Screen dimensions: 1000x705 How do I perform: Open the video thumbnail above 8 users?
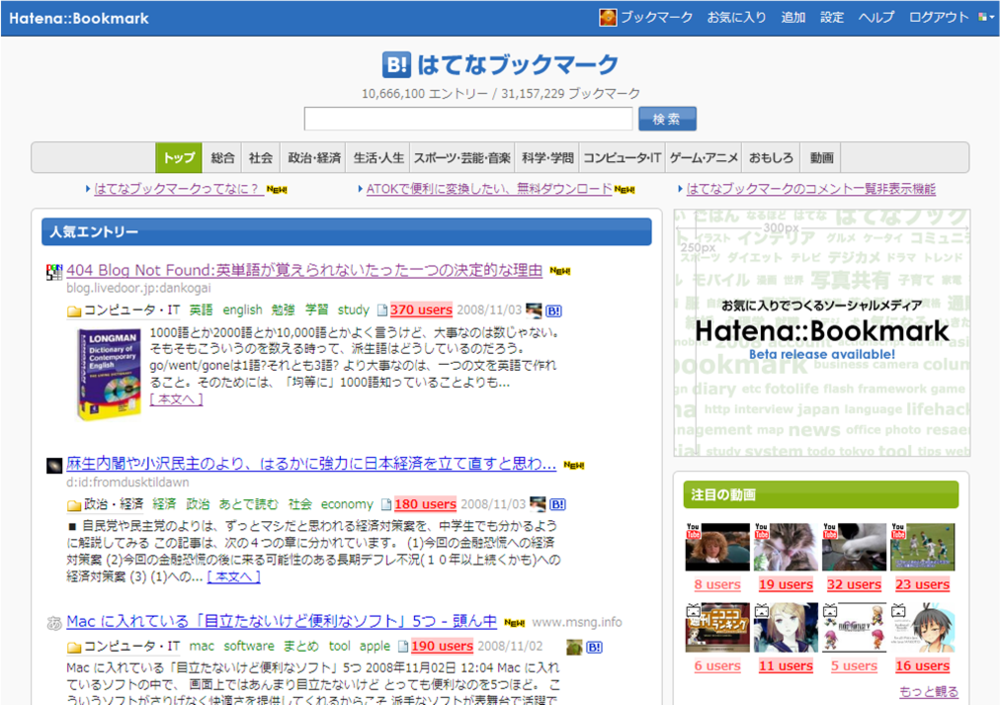click(717, 547)
